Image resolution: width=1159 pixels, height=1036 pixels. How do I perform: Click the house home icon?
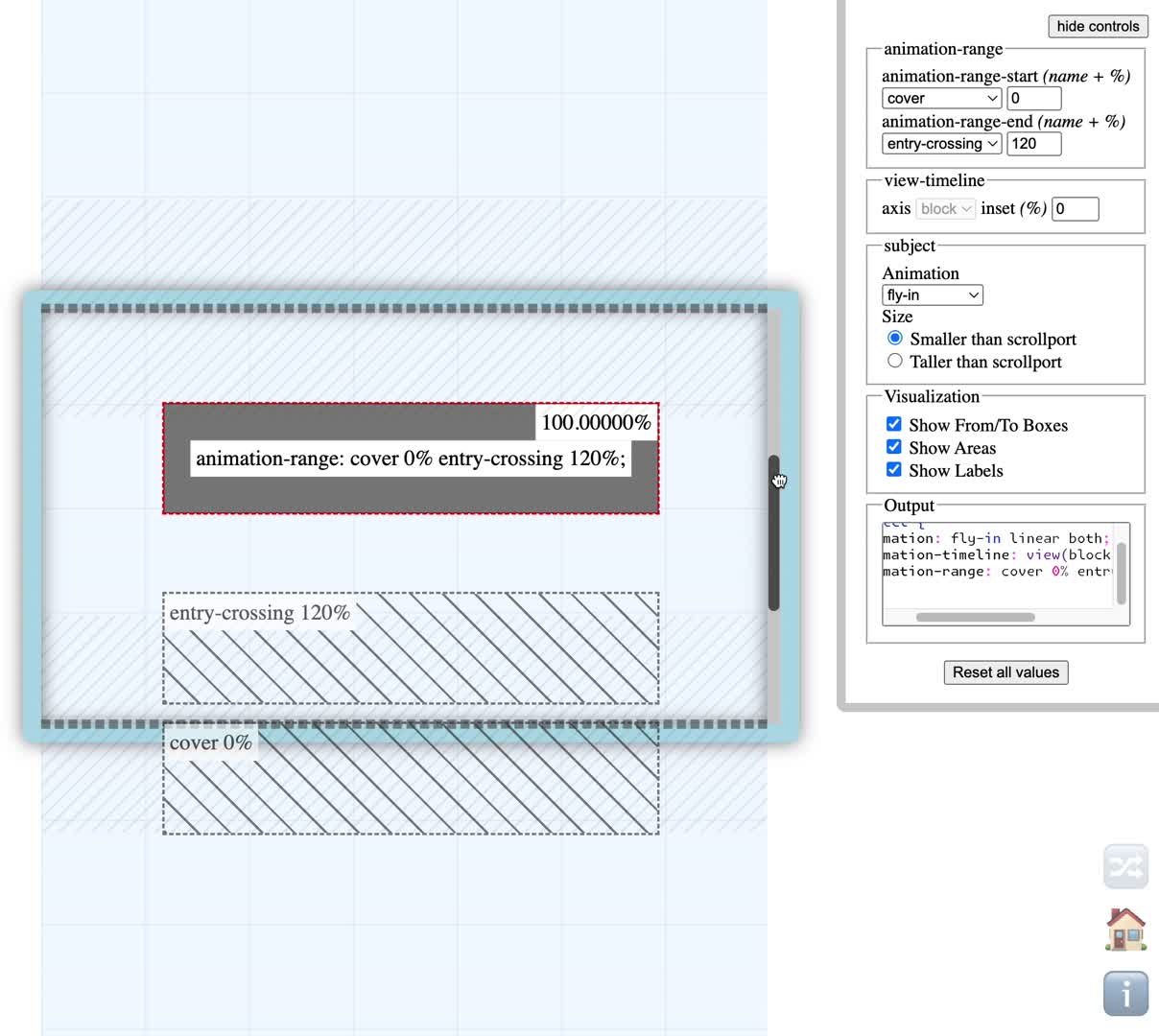(1125, 929)
